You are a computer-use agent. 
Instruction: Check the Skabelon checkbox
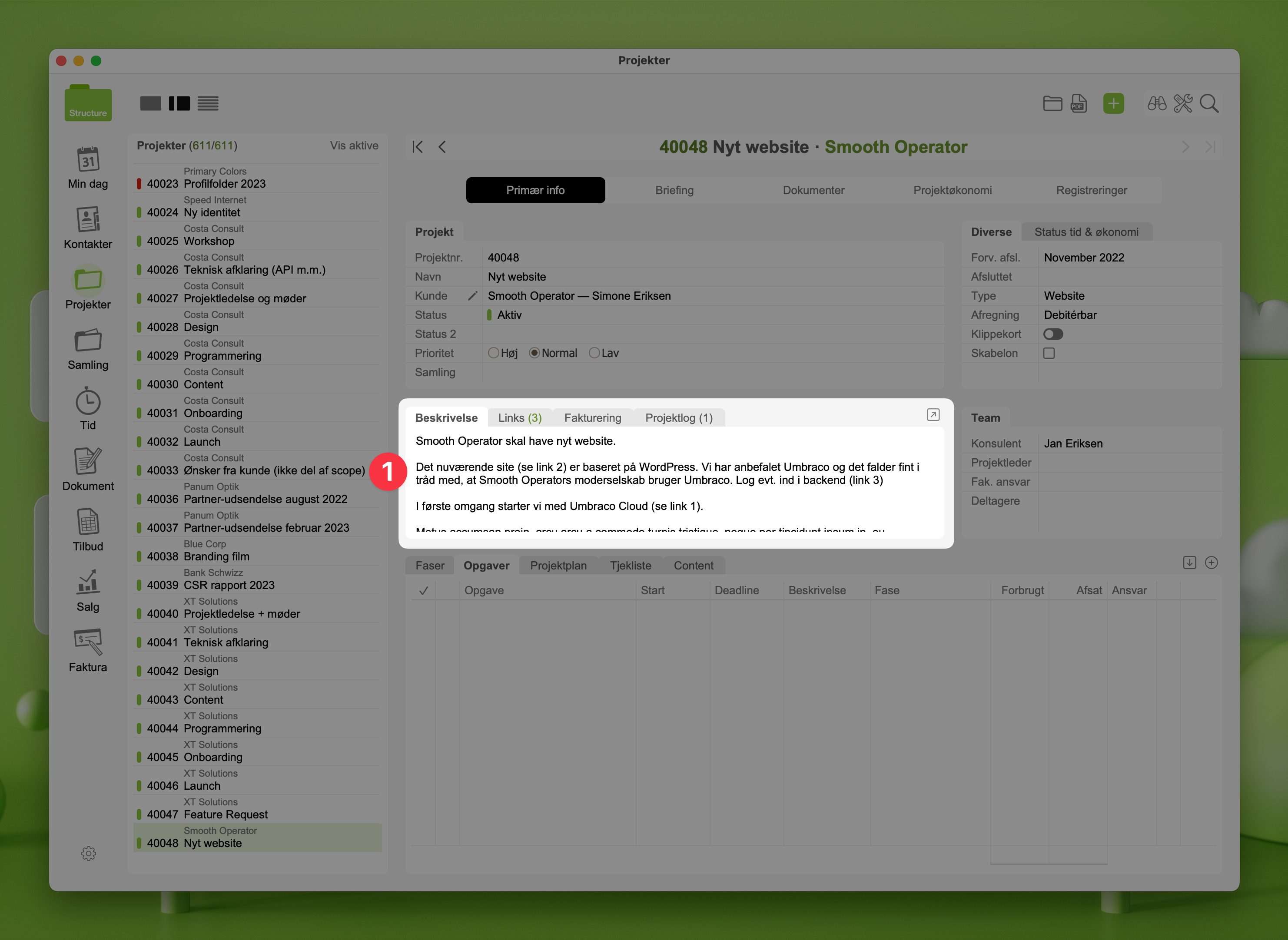[x=1049, y=353]
